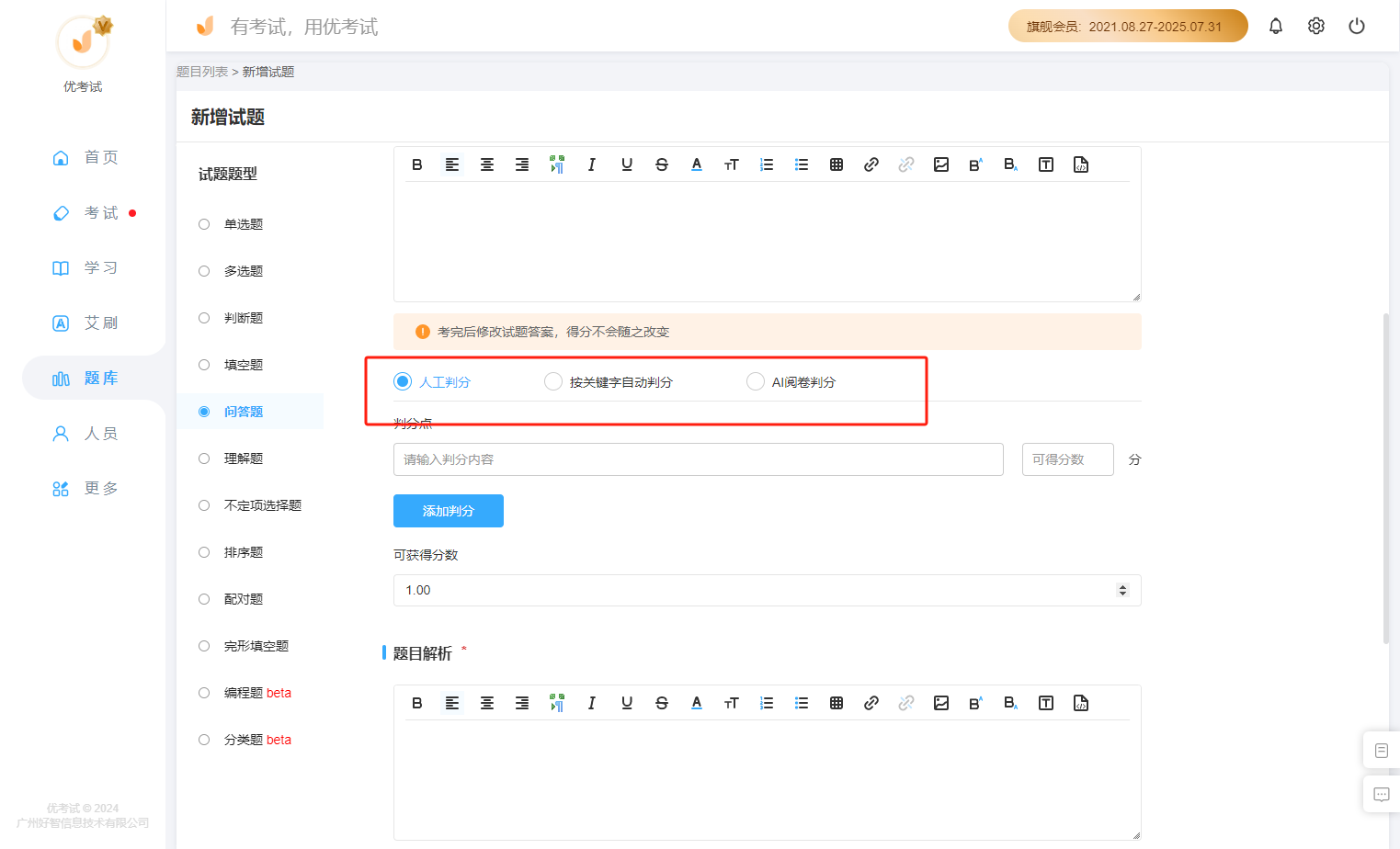Go back via 题目列表 breadcrumb
The height and width of the screenshot is (849, 1400).
tap(202, 72)
